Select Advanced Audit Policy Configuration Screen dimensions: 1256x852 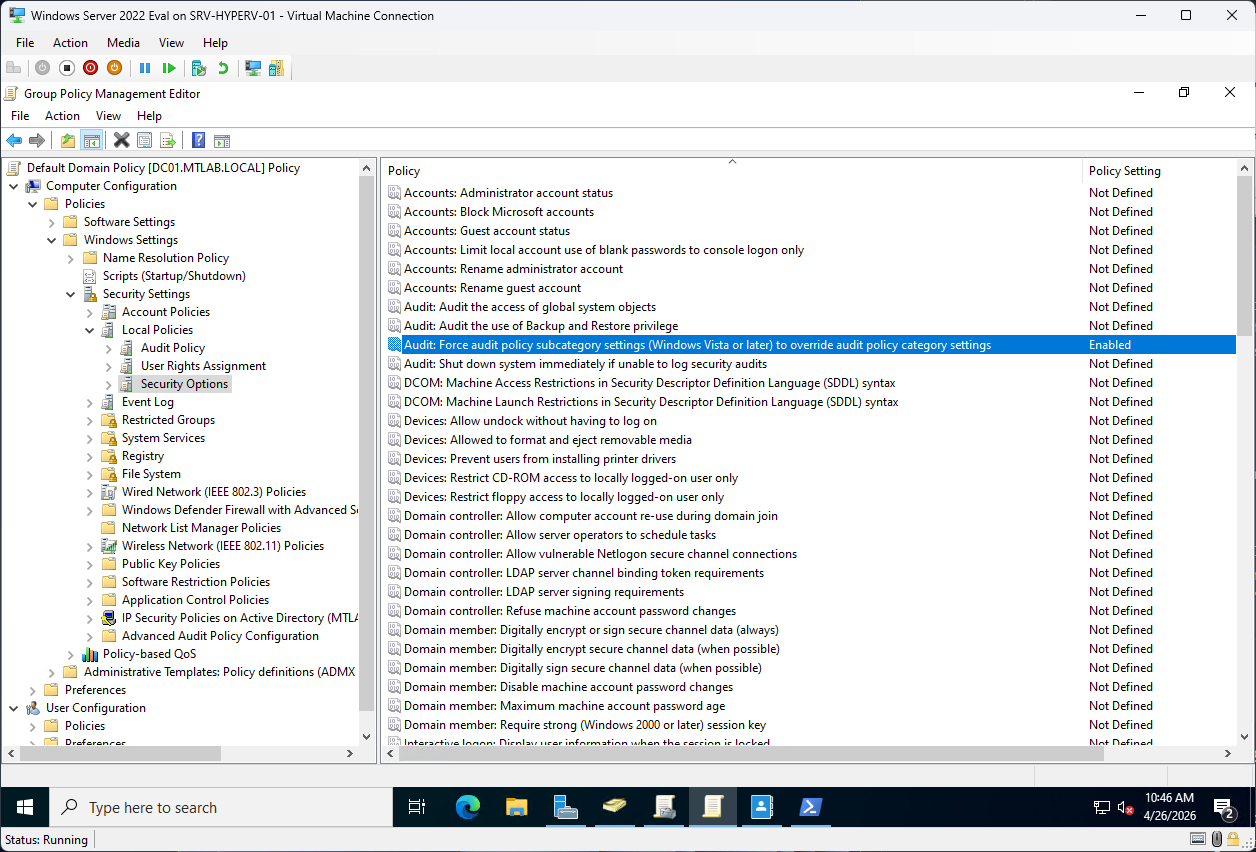(x=220, y=636)
